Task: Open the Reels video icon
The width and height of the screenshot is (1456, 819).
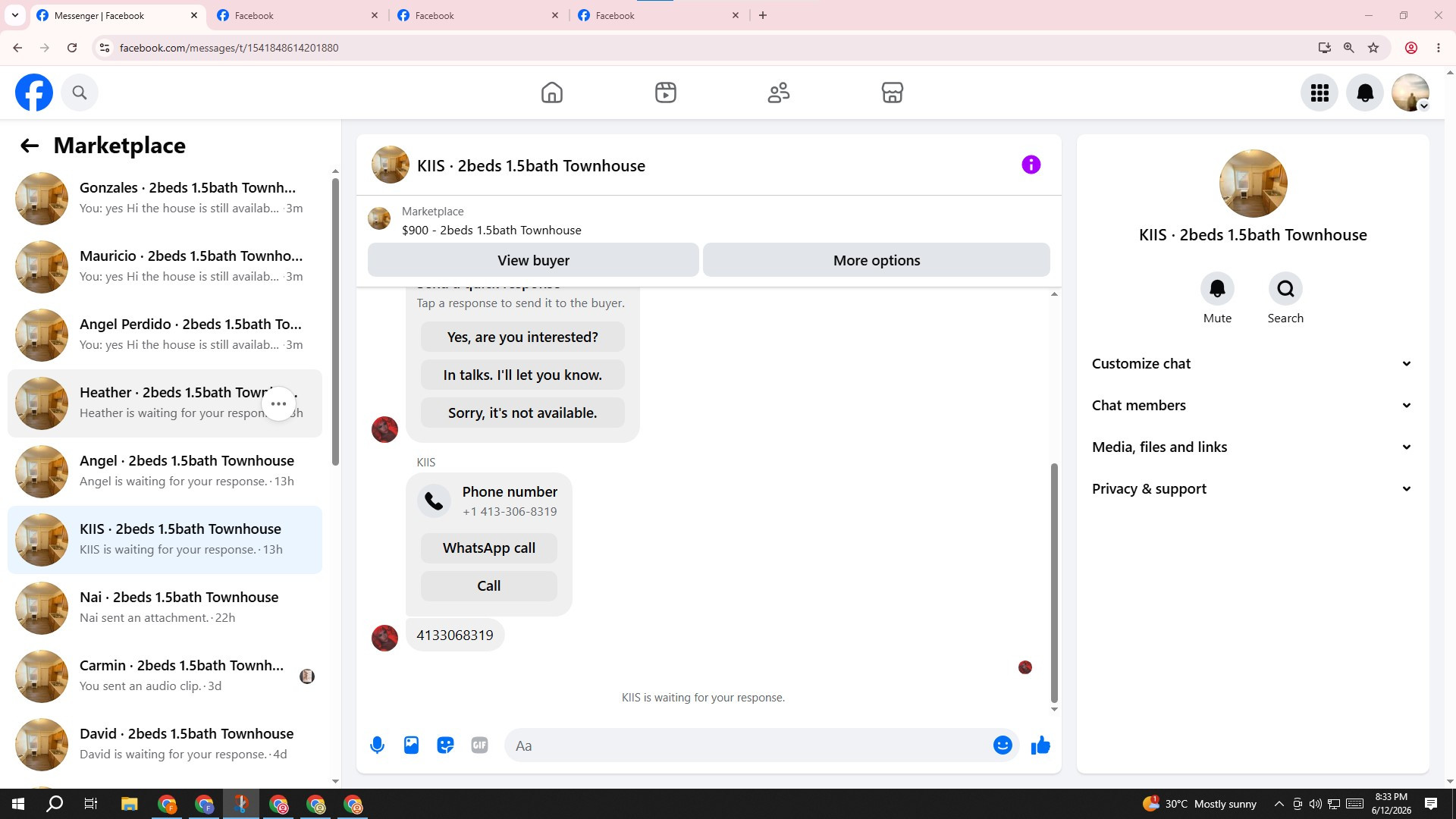Action: tap(666, 93)
